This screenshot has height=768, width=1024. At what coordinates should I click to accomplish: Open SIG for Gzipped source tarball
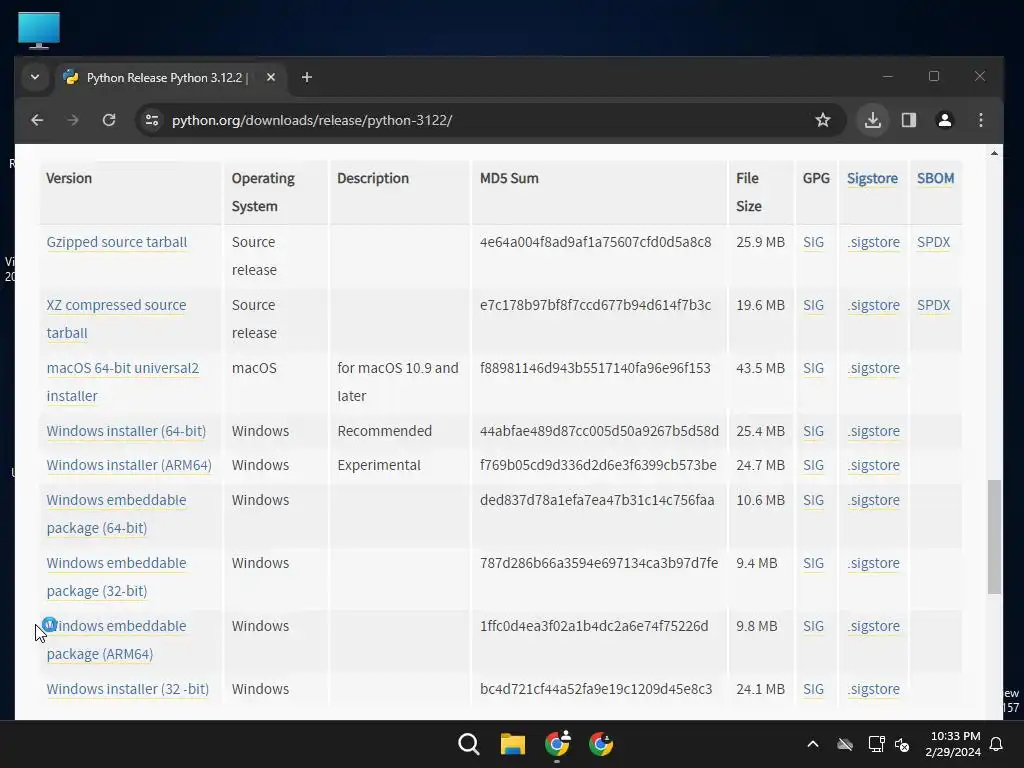(x=813, y=242)
